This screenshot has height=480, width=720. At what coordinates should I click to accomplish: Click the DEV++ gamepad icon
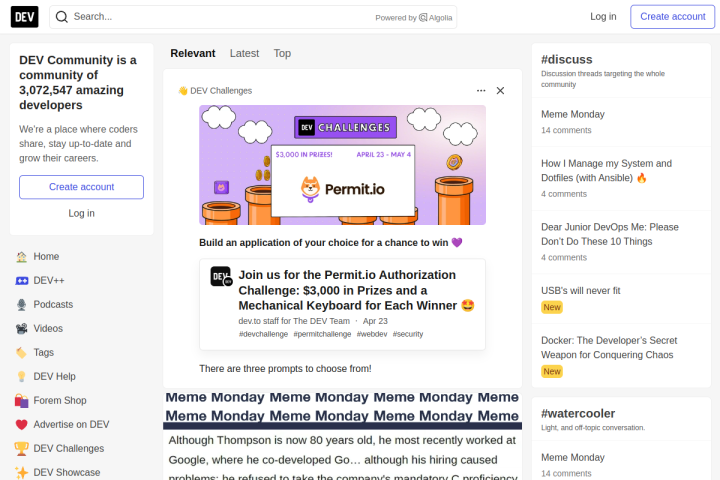click(x=22, y=281)
